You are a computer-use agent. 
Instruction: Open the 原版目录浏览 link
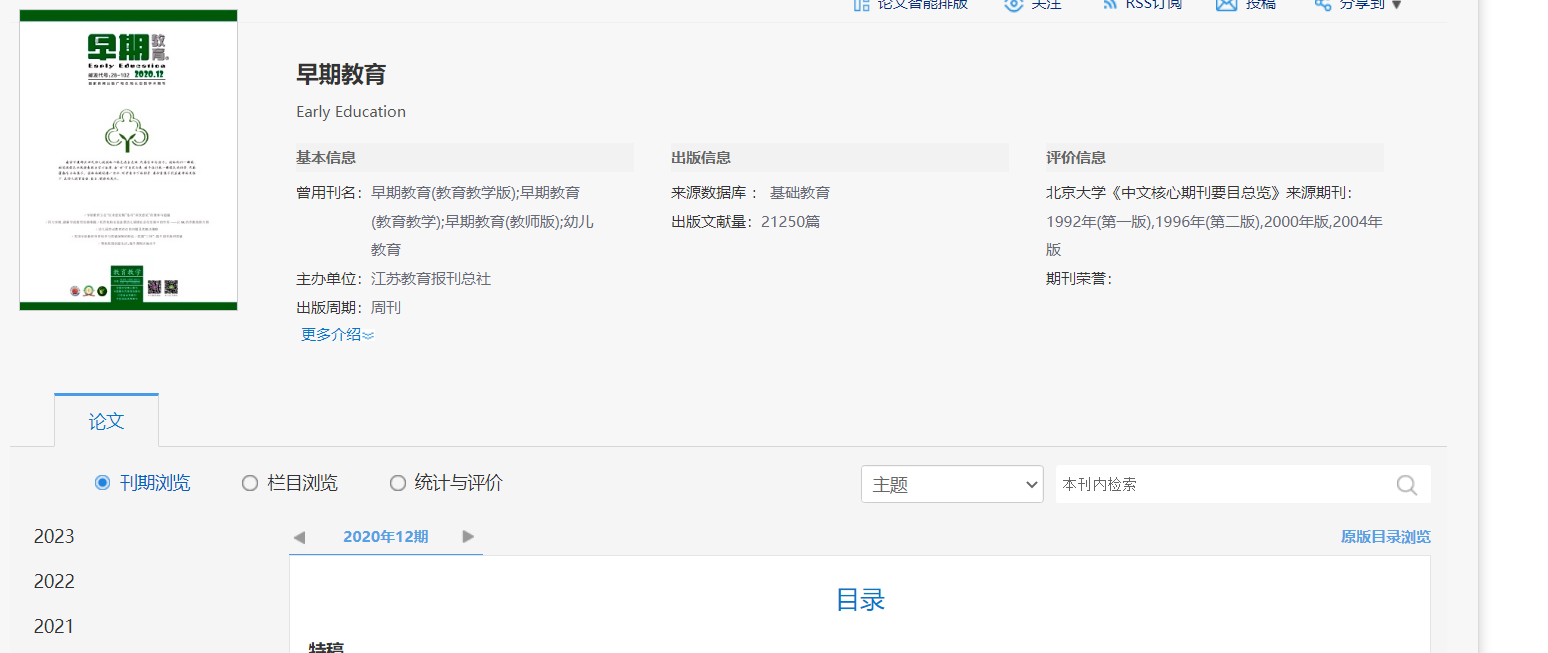coord(1385,537)
